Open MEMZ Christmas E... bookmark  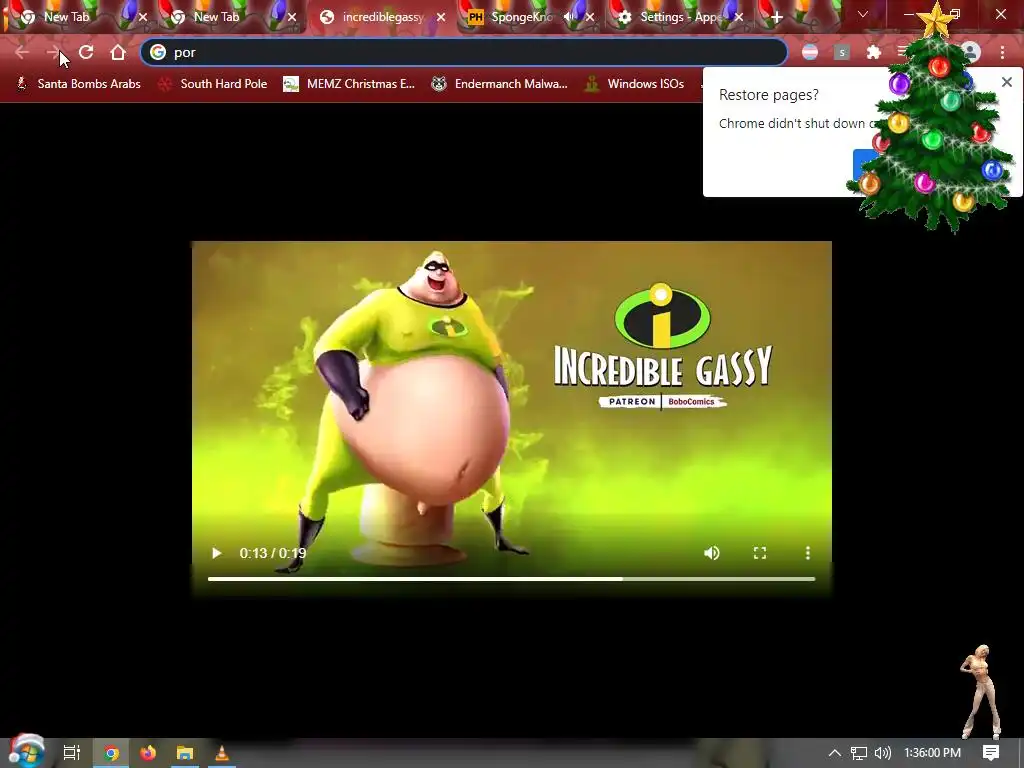349,84
